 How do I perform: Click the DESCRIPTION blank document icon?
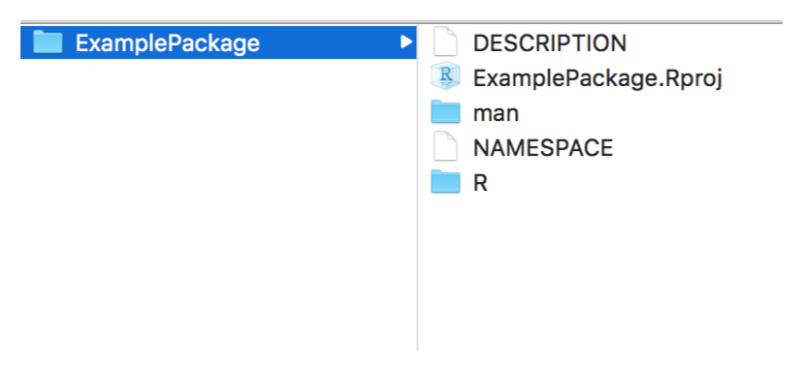(x=444, y=42)
